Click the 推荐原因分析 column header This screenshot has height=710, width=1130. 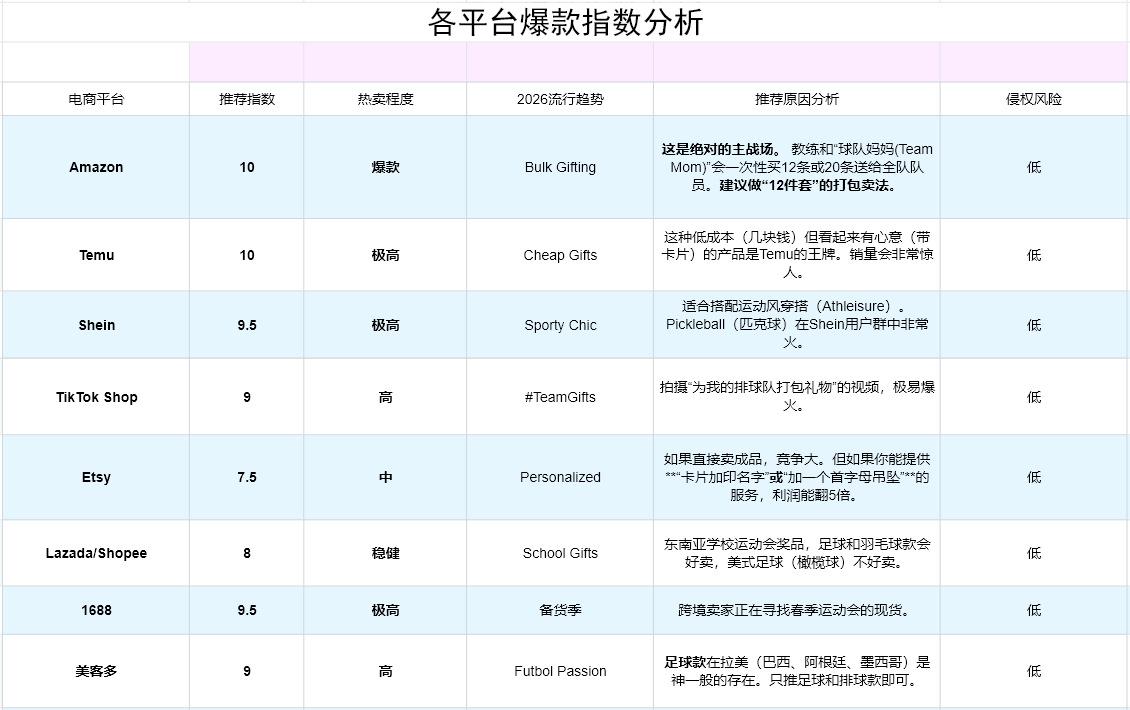[796, 99]
